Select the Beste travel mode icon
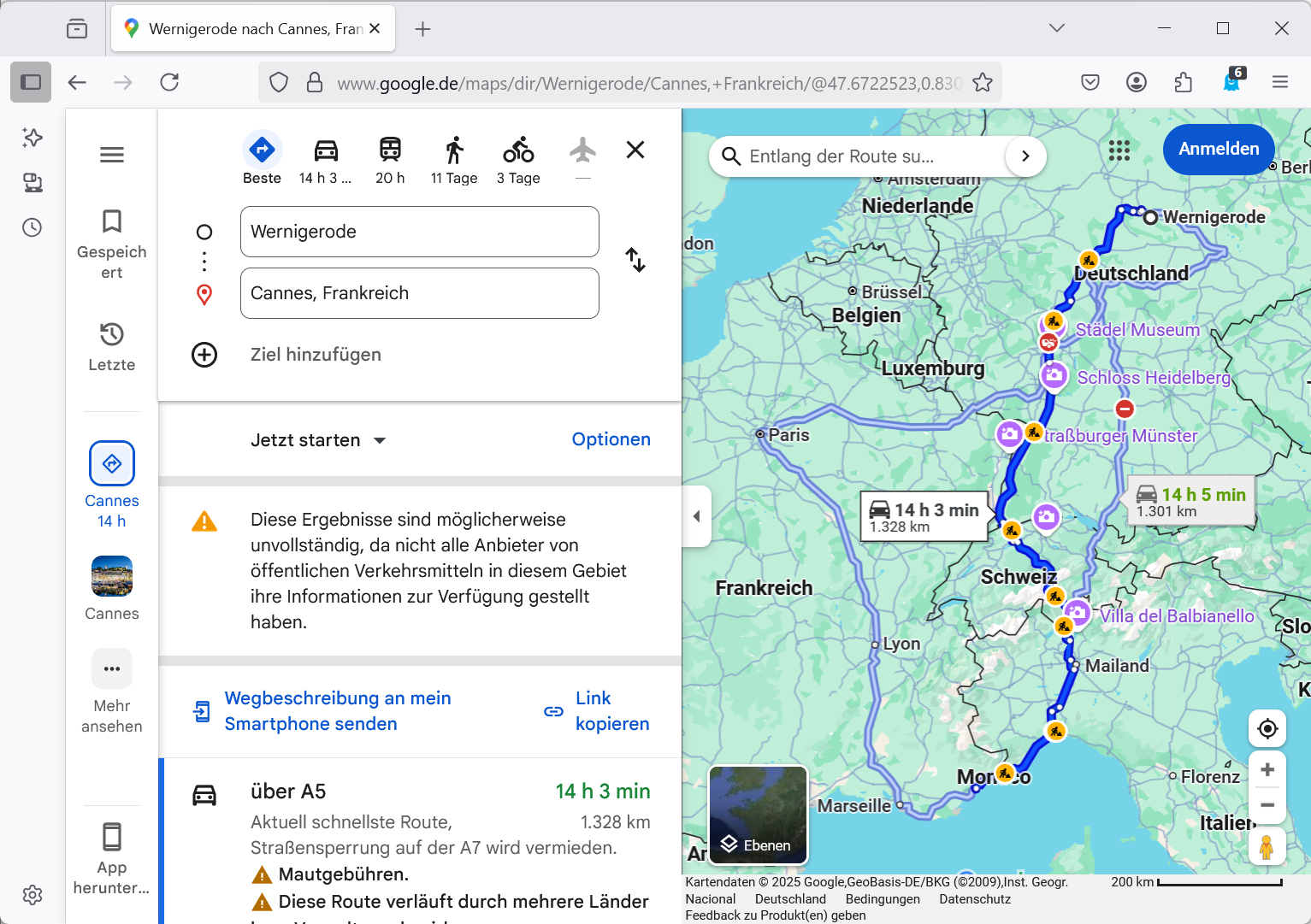Viewport: 1311px width, 924px height. click(x=262, y=150)
